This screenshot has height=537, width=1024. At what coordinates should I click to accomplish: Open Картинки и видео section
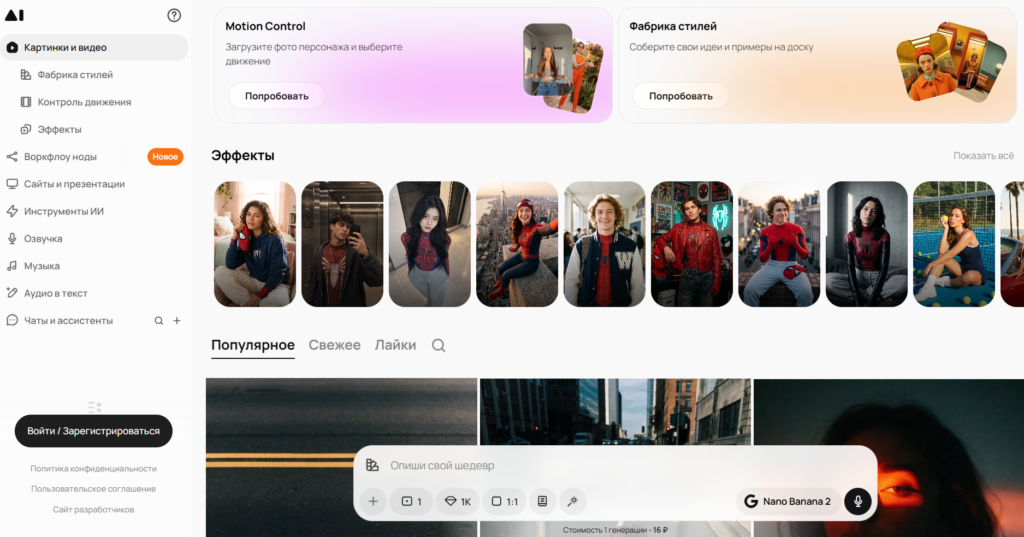tap(94, 48)
